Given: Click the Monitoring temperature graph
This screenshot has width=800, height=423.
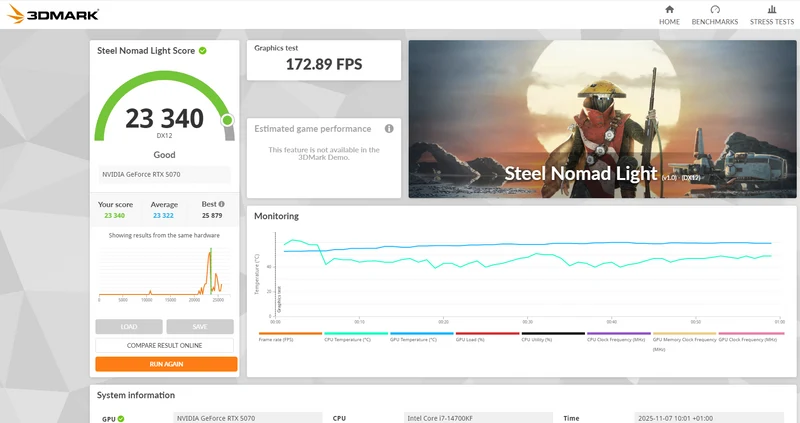Looking at the screenshot, I should [x=527, y=276].
